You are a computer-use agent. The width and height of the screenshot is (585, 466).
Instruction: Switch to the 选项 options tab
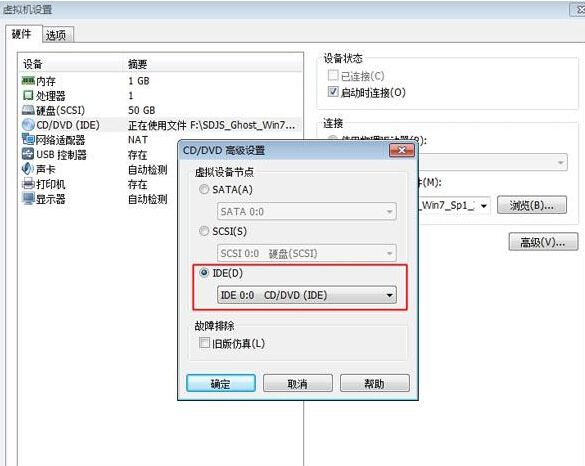[56, 35]
